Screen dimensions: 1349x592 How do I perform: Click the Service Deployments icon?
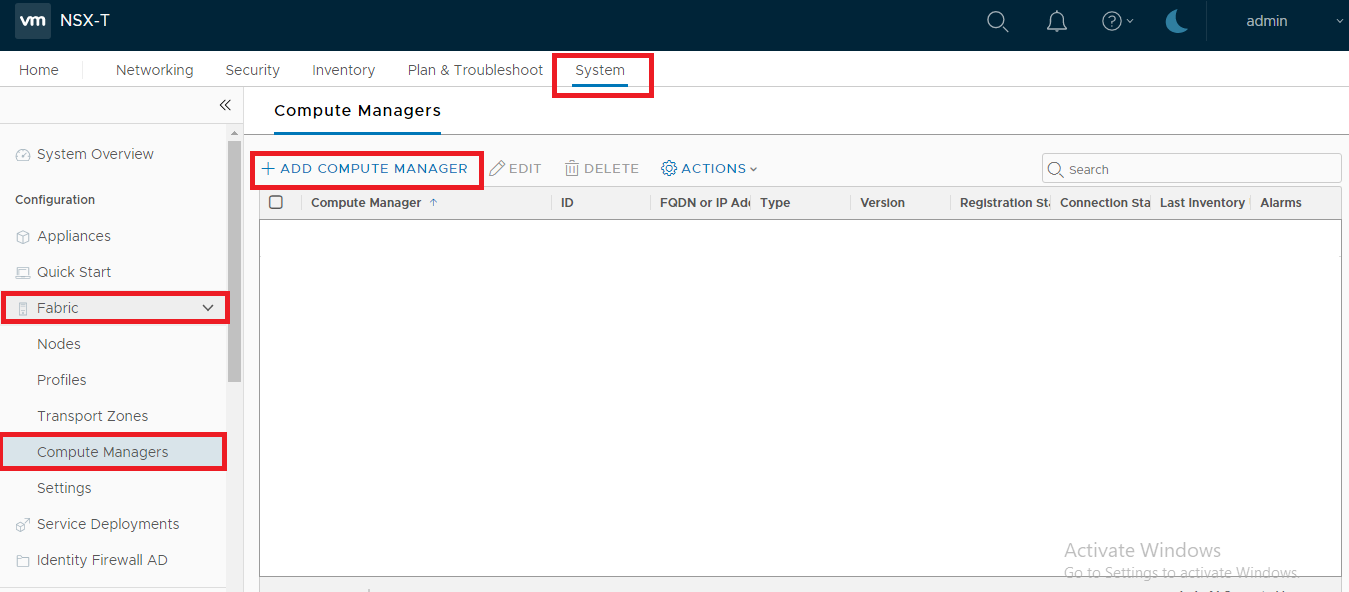pyautogui.click(x=23, y=525)
